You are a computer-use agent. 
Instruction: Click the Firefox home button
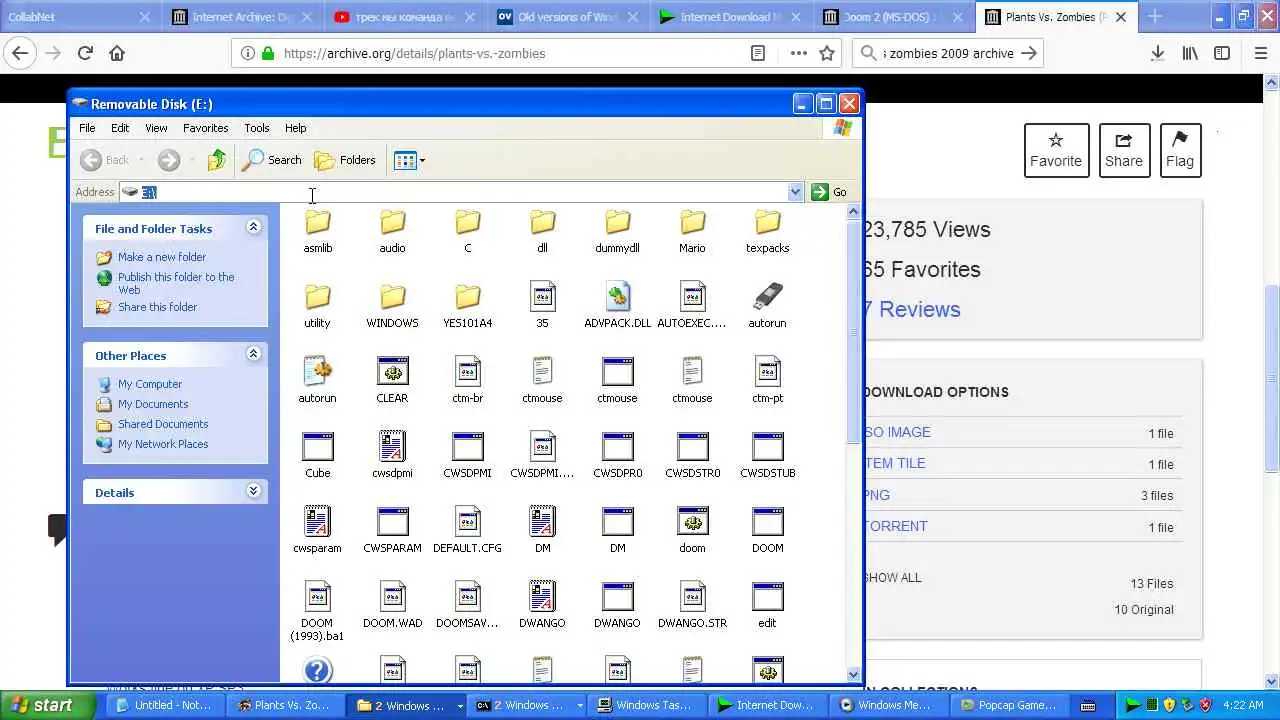tap(117, 53)
